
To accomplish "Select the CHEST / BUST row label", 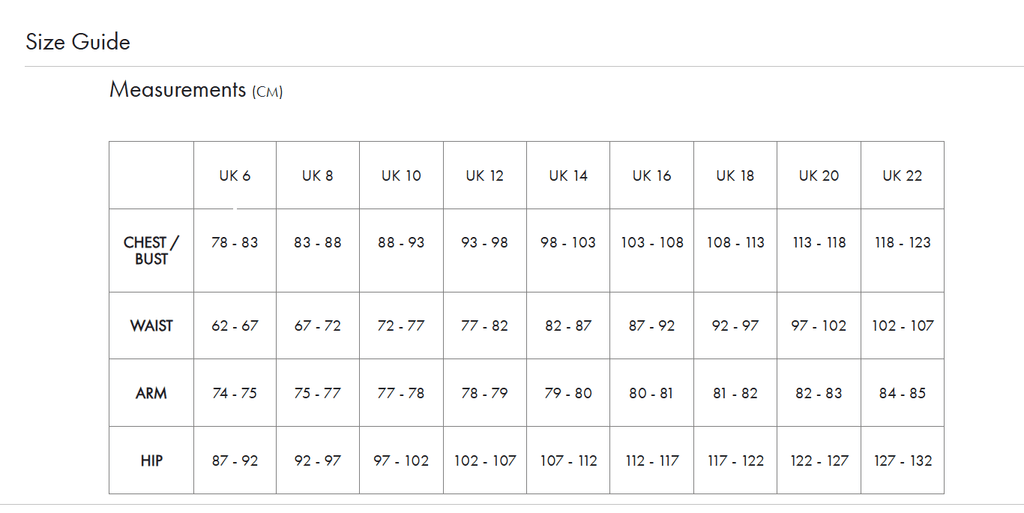I will coord(152,251).
